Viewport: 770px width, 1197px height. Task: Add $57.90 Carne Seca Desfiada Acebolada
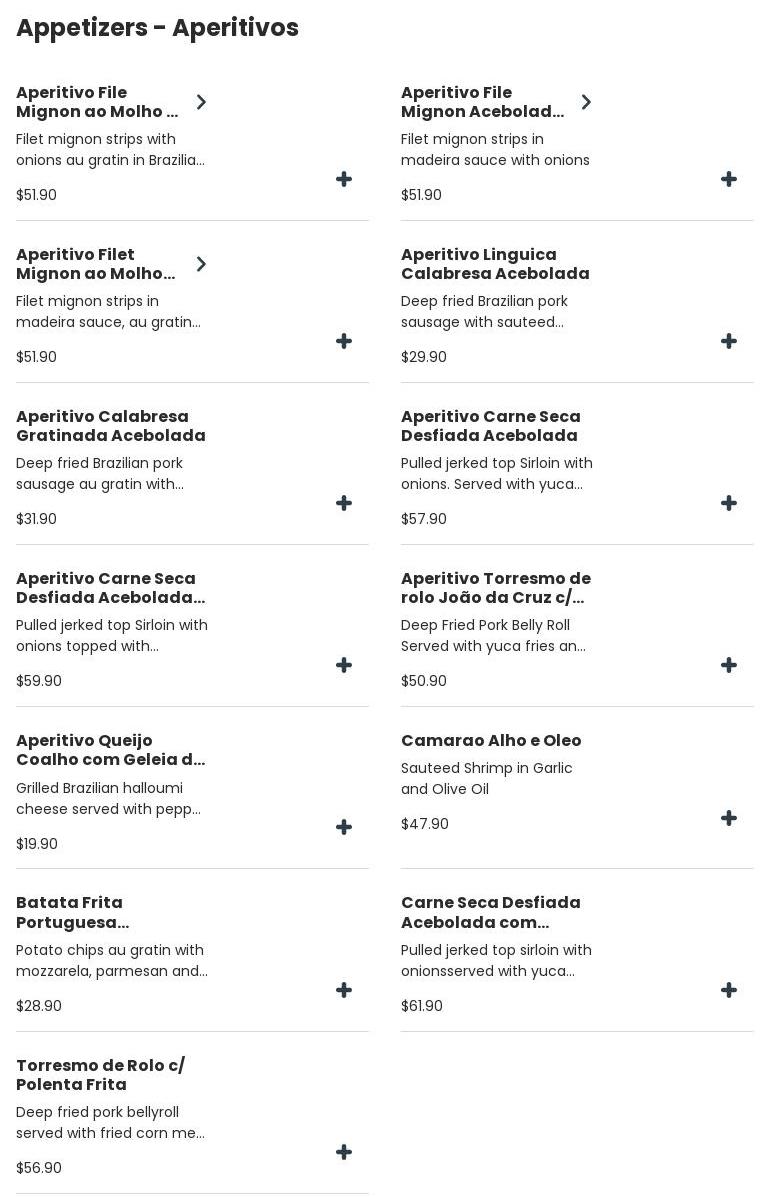pyautogui.click(x=729, y=504)
